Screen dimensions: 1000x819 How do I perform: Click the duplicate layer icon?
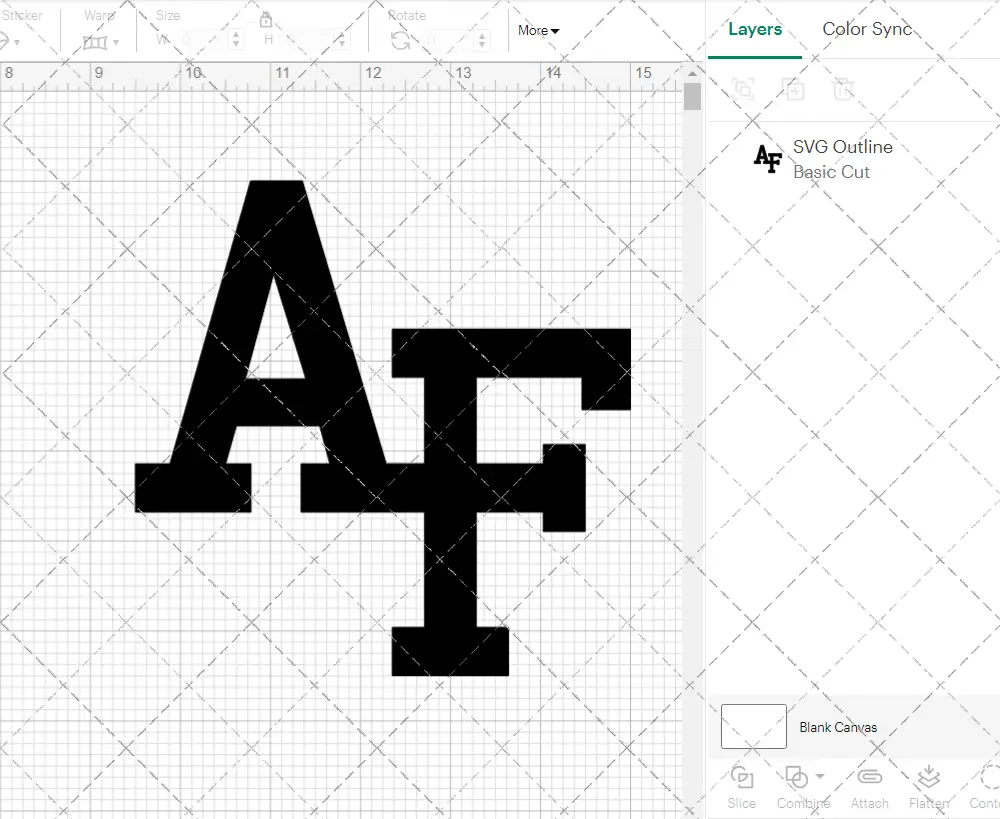pos(792,89)
